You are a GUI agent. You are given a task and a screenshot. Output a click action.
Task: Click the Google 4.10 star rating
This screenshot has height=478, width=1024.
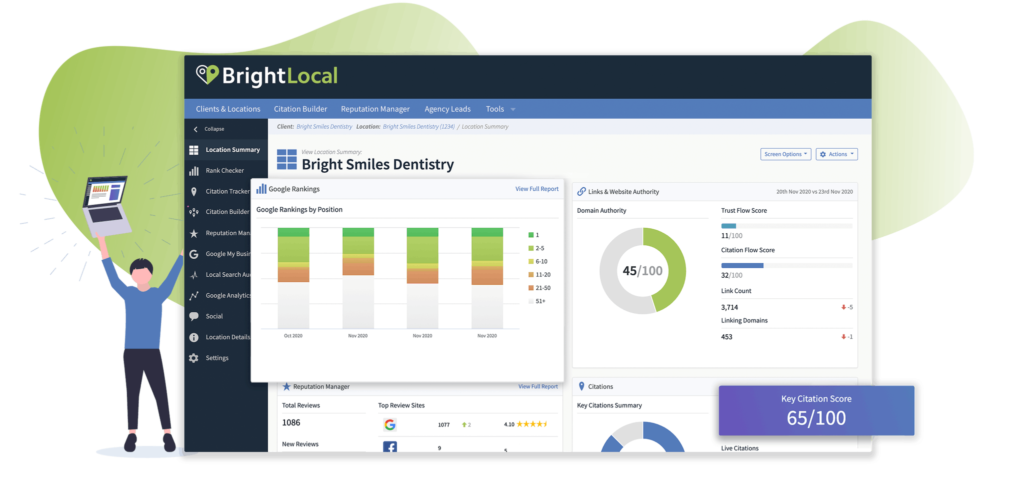click(526, 424)
